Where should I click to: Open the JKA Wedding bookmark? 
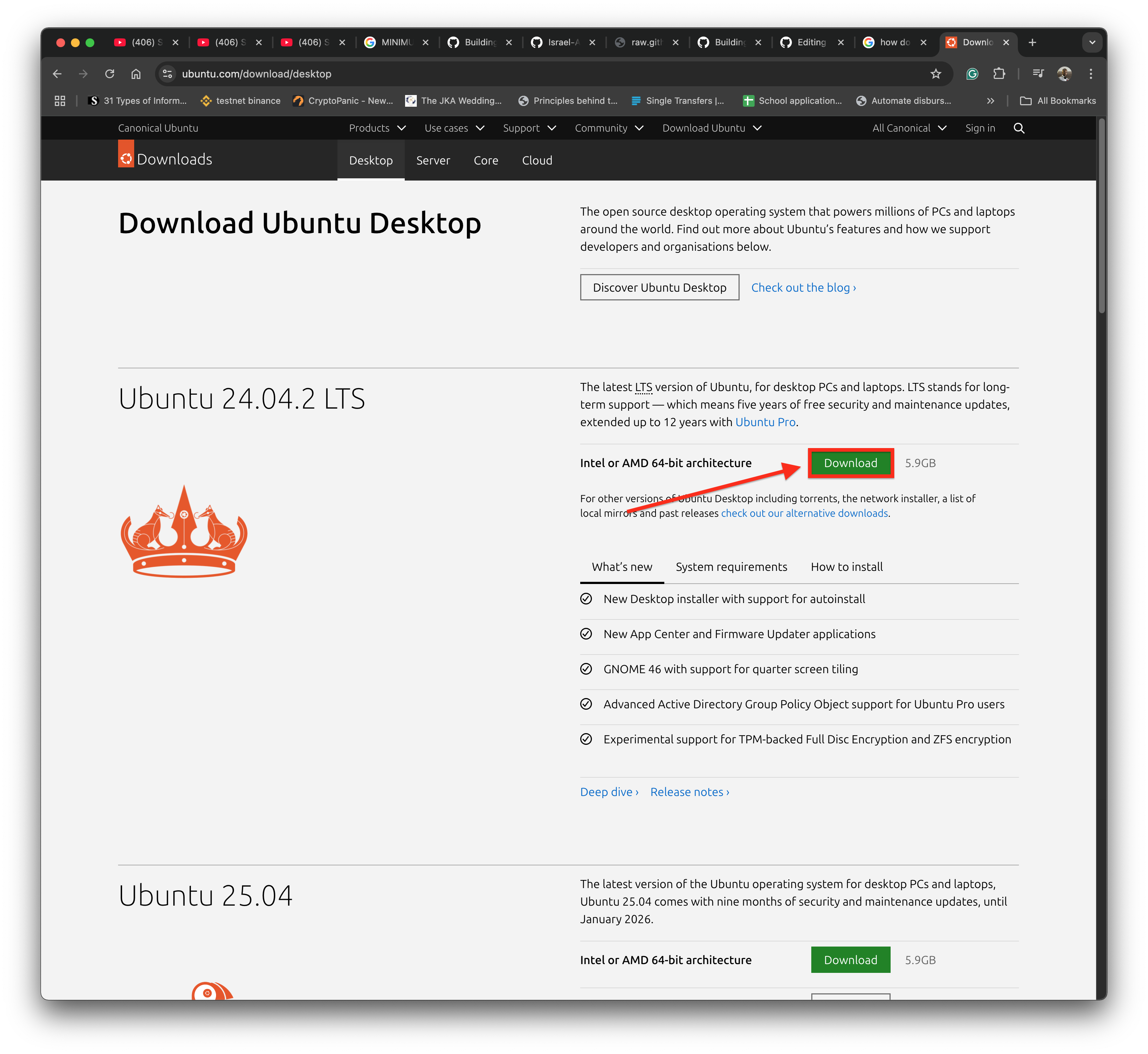pyautogui.click(x=454, y=101)
